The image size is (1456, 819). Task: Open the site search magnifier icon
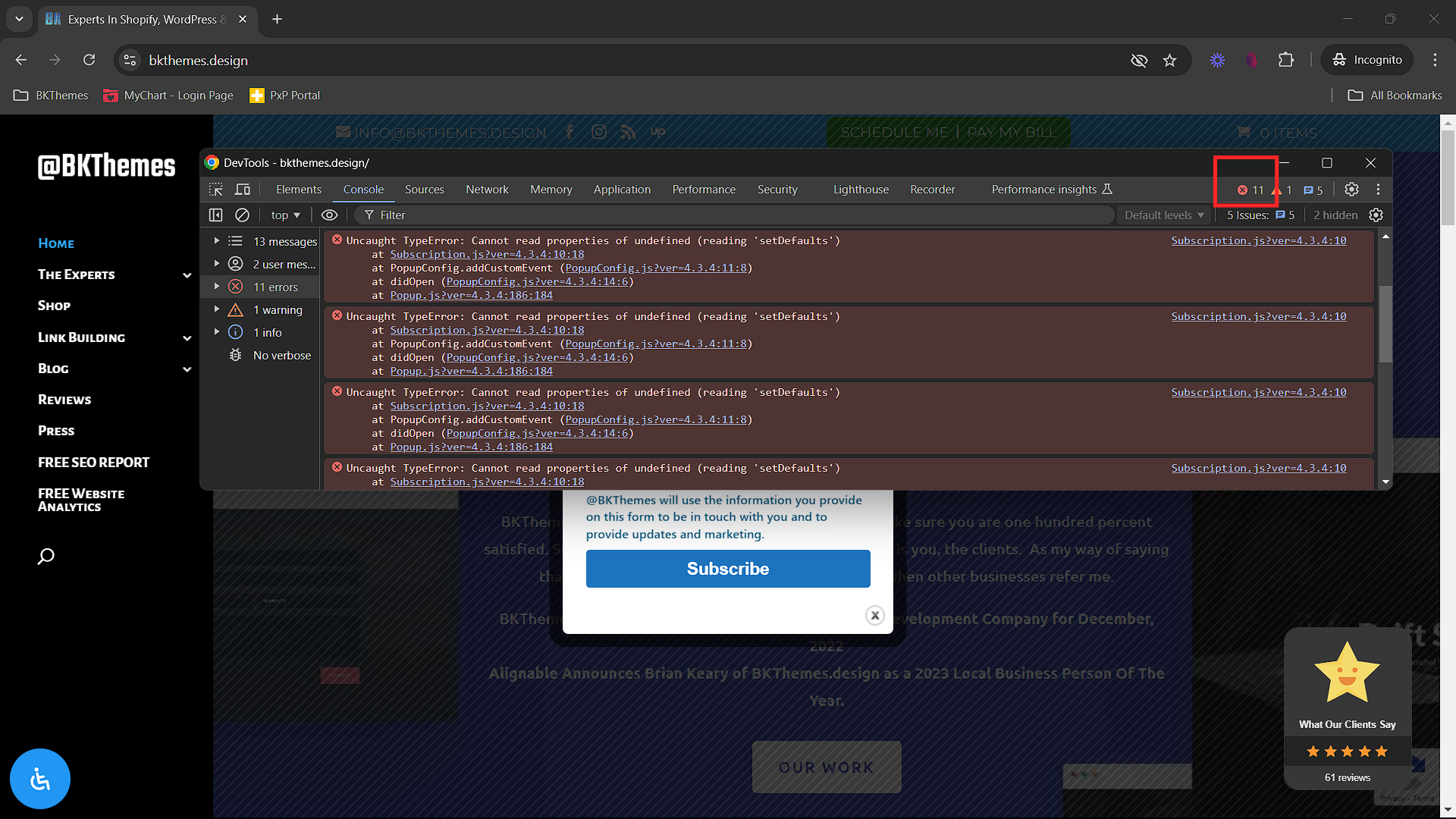point(46,557)
